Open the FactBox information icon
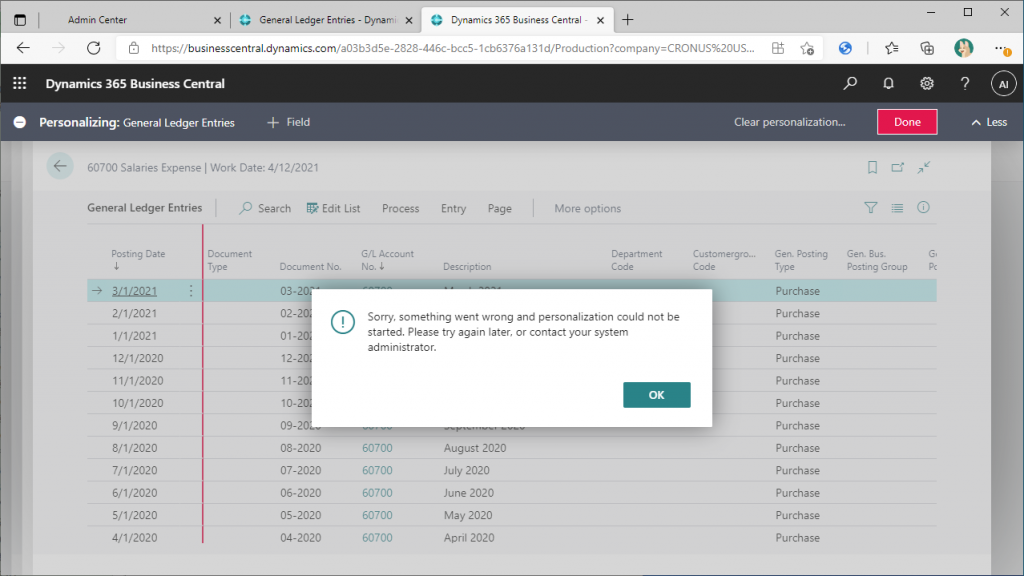This screenshot has height=576, width=1024. [923, 208]
